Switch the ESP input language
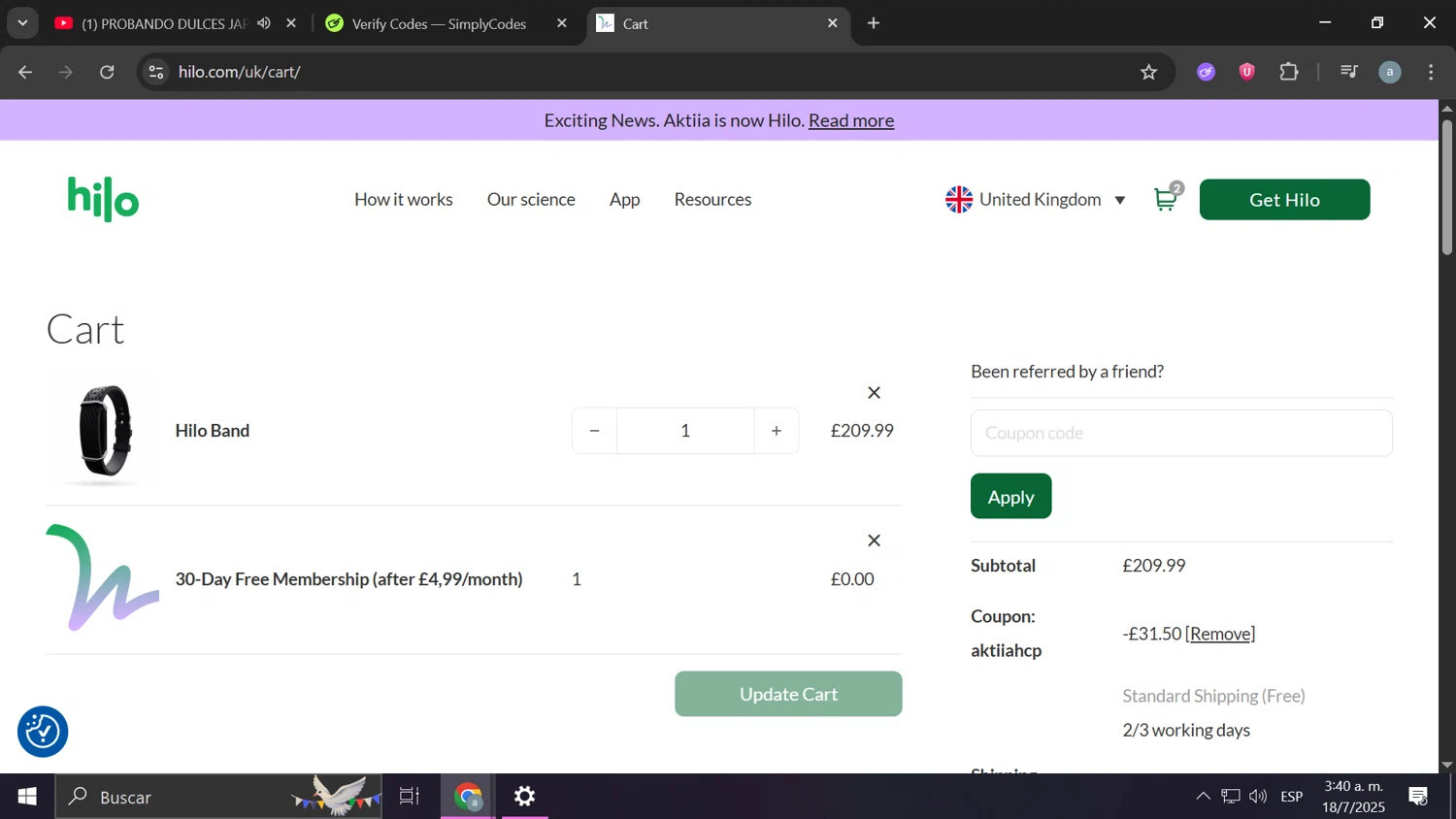Viewport: 1456px width, 819px height. [1292, 797]
